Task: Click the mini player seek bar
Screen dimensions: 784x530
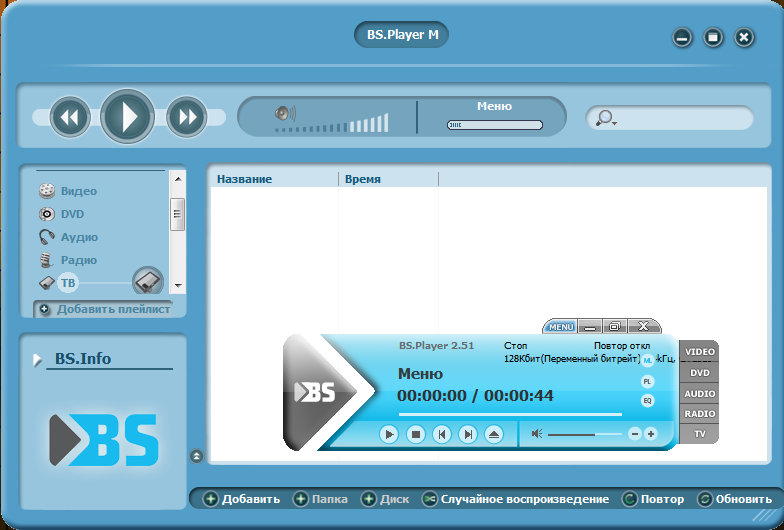Action: click(510, 414)
